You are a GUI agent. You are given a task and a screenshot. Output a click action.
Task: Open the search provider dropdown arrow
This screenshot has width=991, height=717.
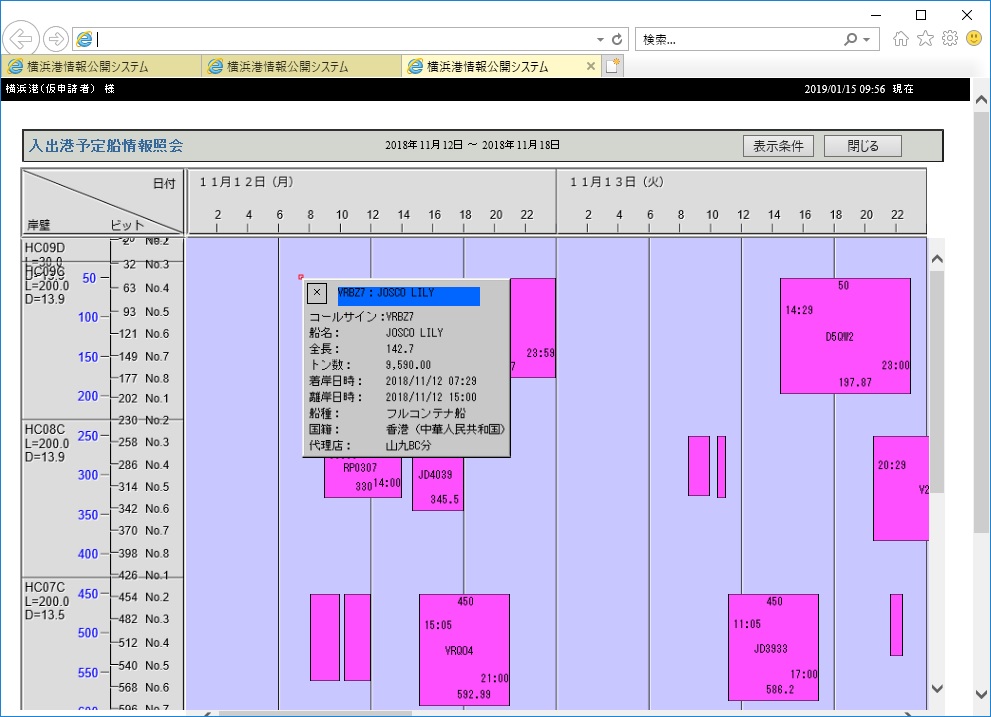866,39
